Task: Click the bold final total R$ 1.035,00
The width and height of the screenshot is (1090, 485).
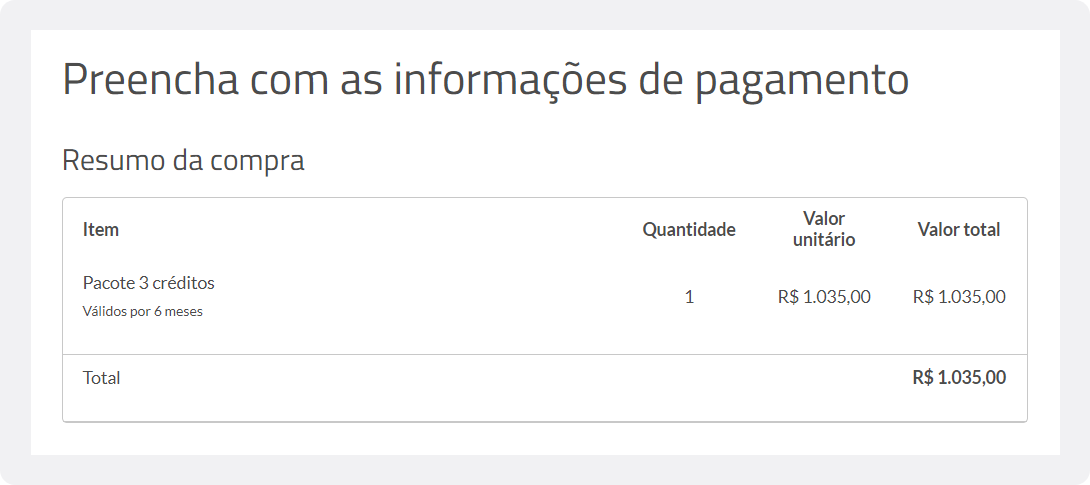Action: (959, 378)
